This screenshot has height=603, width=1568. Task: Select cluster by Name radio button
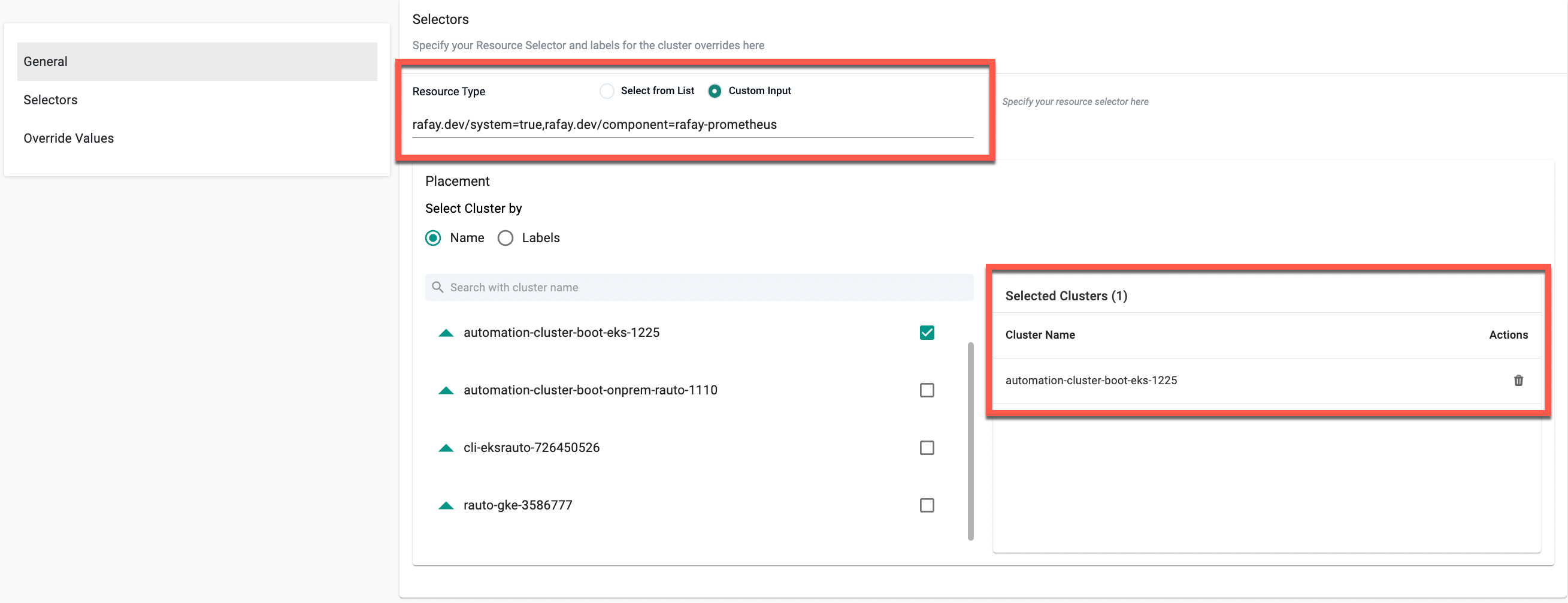[433, 238]
